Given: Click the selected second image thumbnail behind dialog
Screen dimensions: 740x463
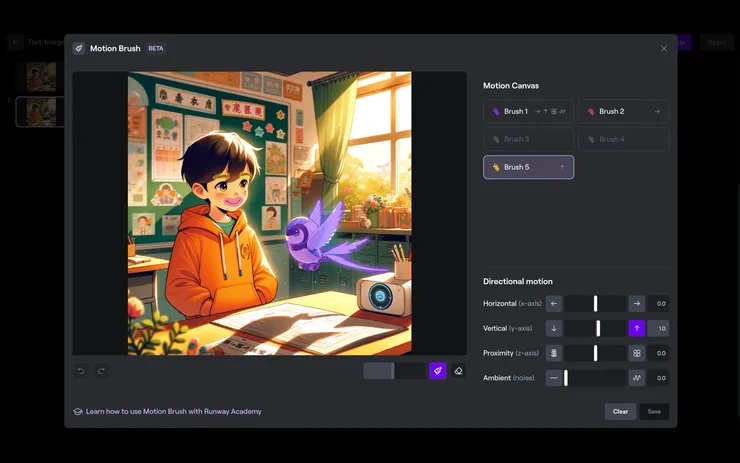Looking at the screenshot, I should point(41,112).
